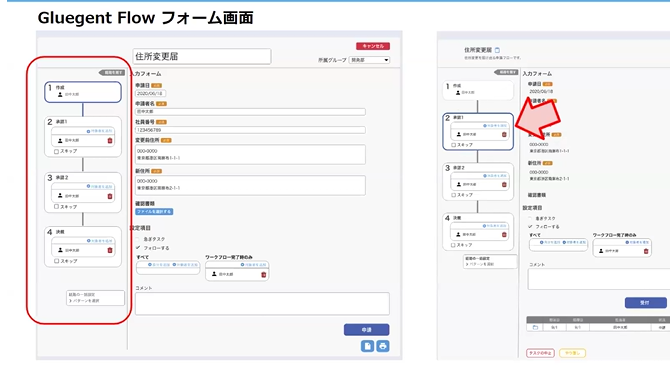This screenshot has height=376, width=670.
Task: Check スキップ under step 4 決裁, right form
Action: pos(453,245)
